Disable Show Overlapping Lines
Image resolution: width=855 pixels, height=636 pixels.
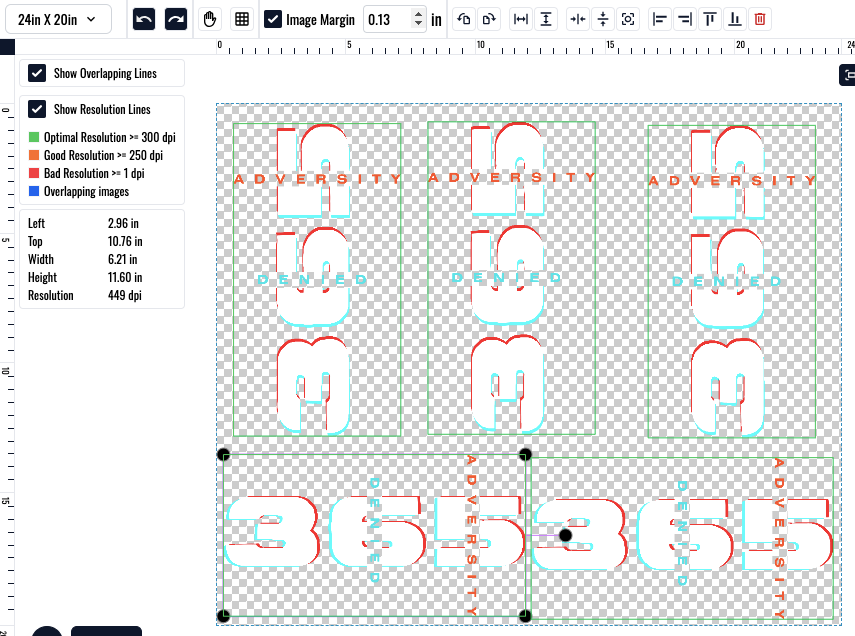[x=37, y=72]
